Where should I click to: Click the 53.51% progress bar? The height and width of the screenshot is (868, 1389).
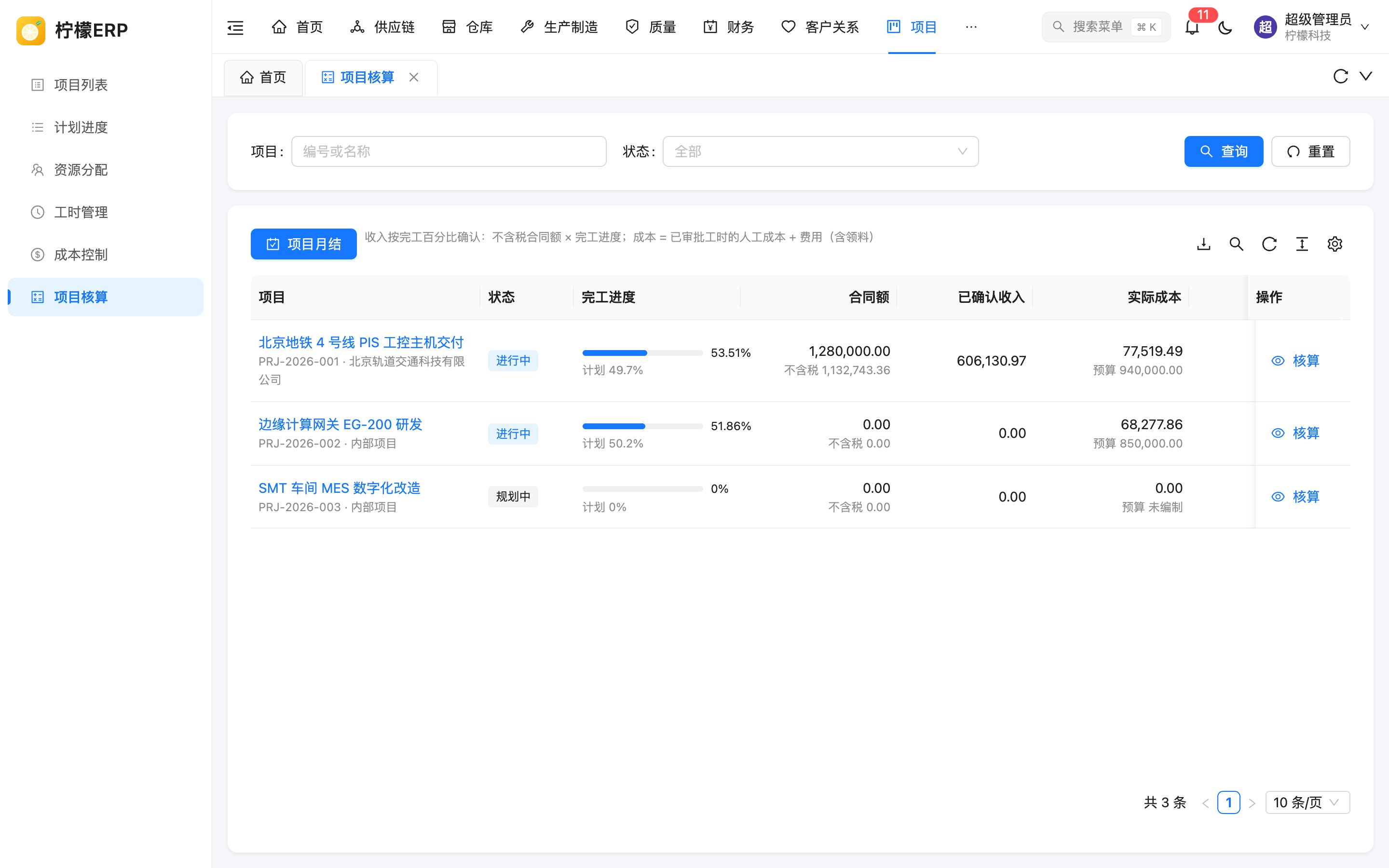coord(642,353)
